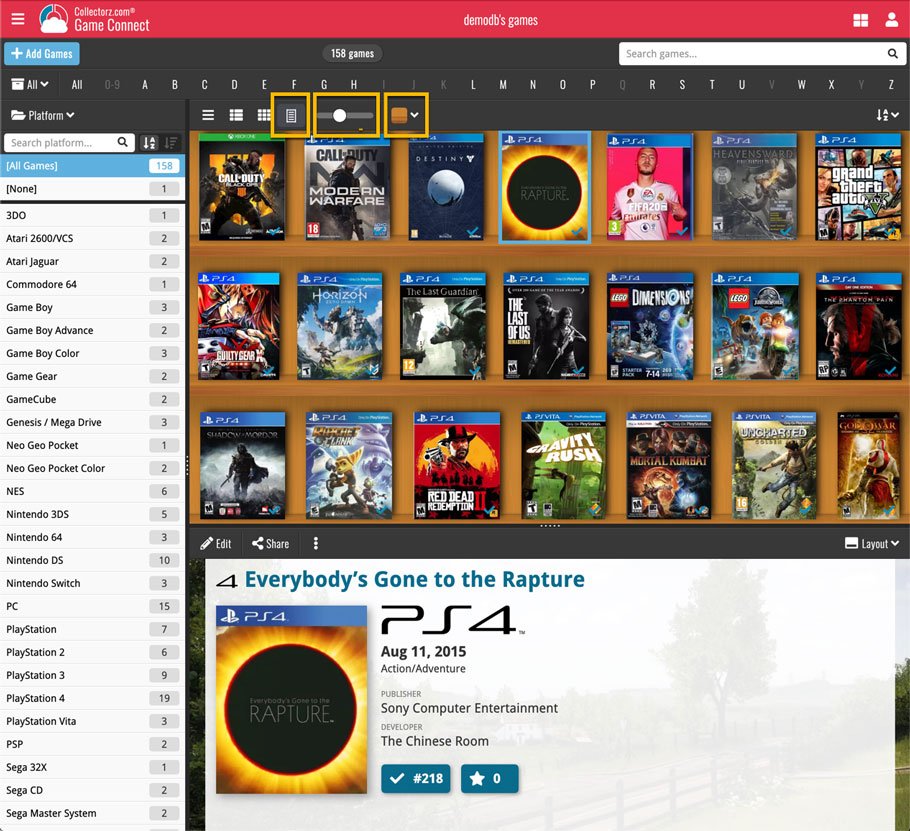Open the Layout dropdown
Image resolution: width=910 pixels, height=831 pixels.
[x=872, y=544]
